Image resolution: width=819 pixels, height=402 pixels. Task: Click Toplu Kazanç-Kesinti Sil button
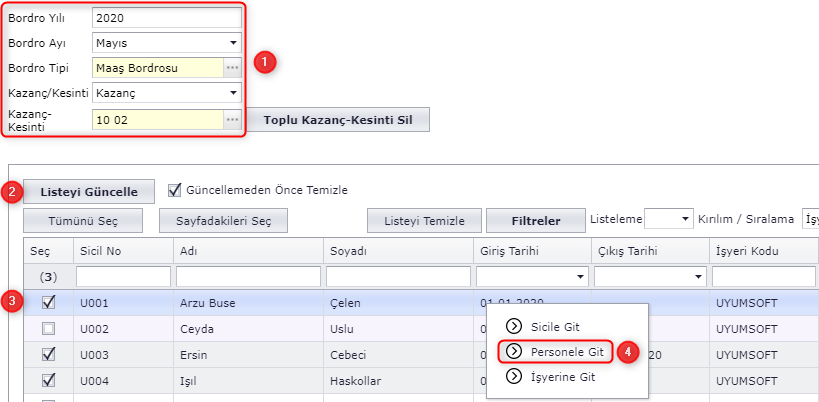(338, 120)
